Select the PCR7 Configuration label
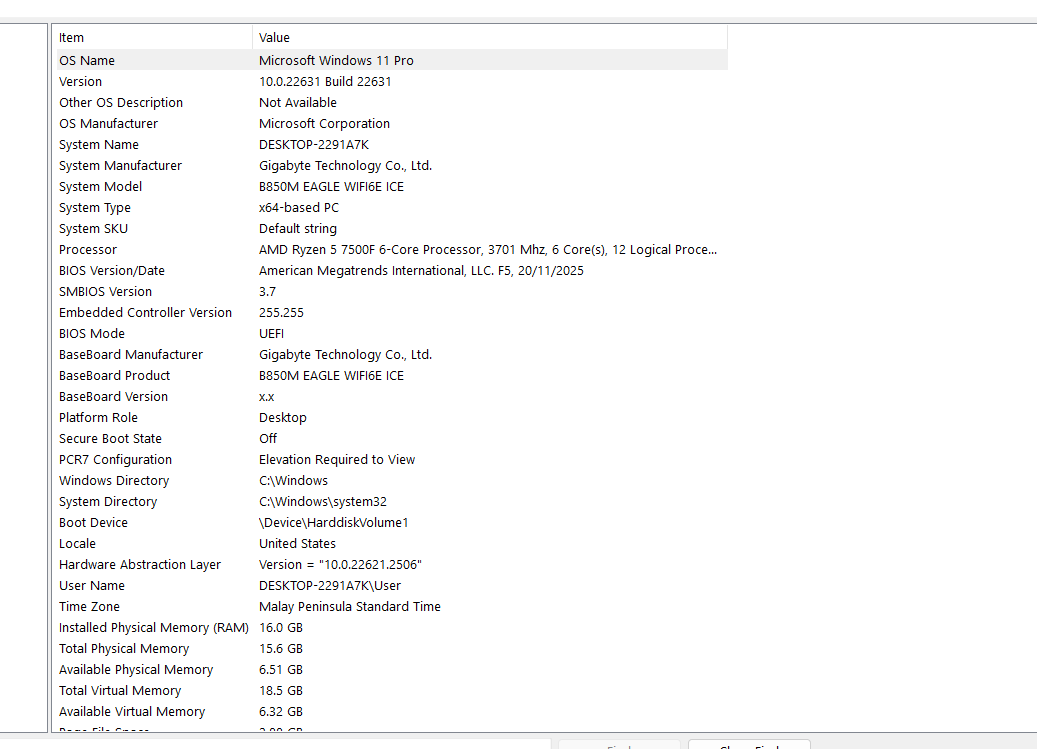The image size is (1037, 749). click(x=115, y=460)
